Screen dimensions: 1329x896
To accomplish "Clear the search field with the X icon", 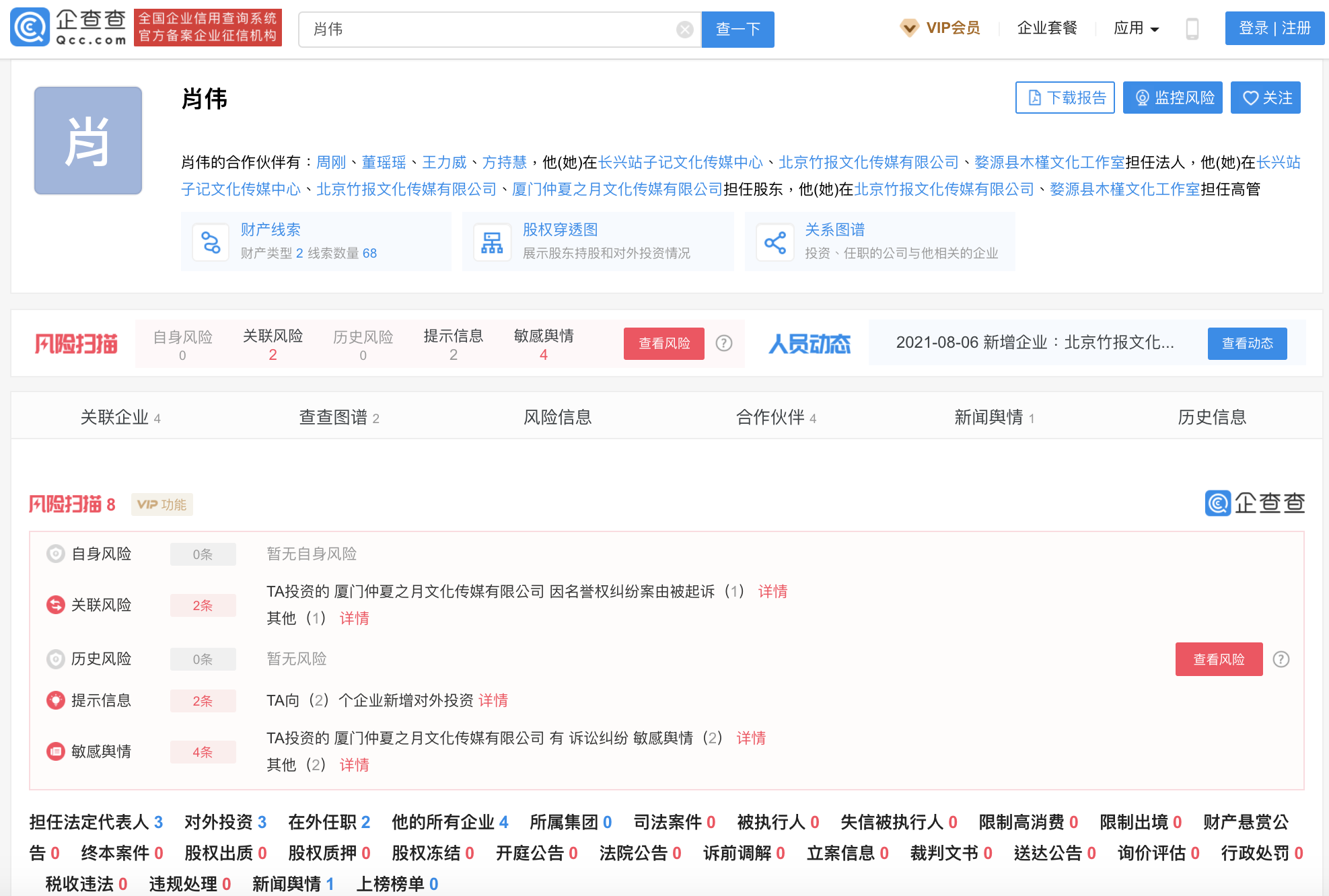I will (684, 30).
